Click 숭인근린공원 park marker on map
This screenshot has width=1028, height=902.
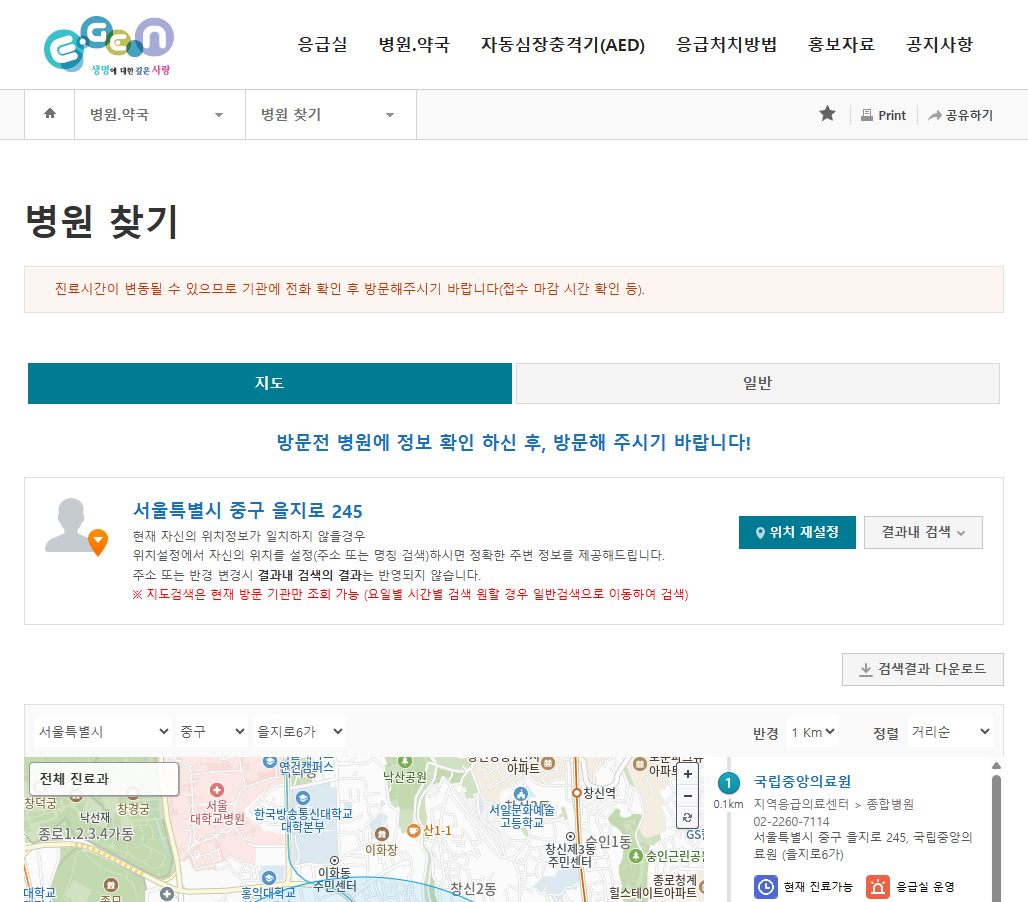(635, 856)
